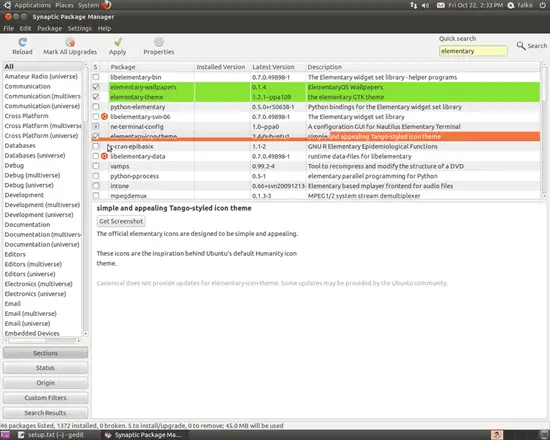Click the sections list horizontal scrollbar
Image resolution: width=550 pixels, height=440 pixels.
[x=42, y=341]
